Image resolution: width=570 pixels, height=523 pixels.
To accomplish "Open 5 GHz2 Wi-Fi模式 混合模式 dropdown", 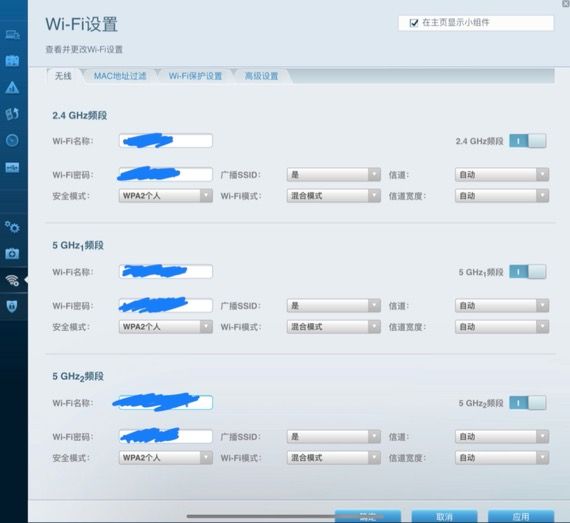I will point(334,458).
